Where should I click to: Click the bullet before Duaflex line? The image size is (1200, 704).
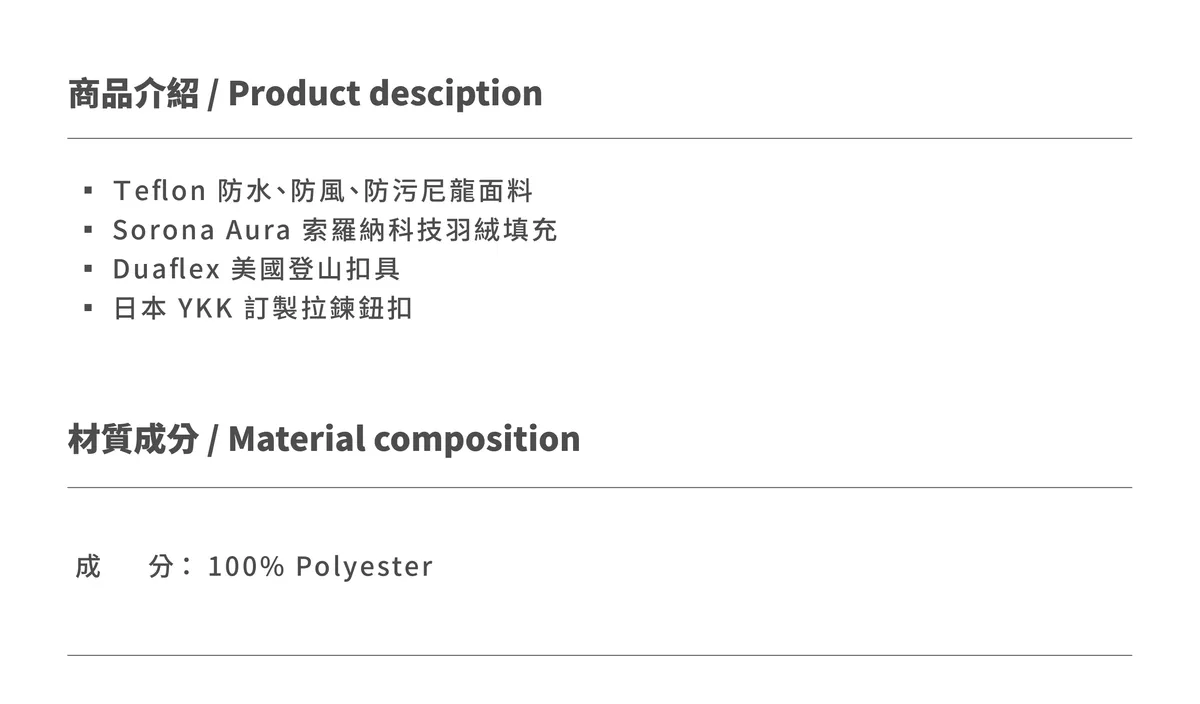coord(88,269)
